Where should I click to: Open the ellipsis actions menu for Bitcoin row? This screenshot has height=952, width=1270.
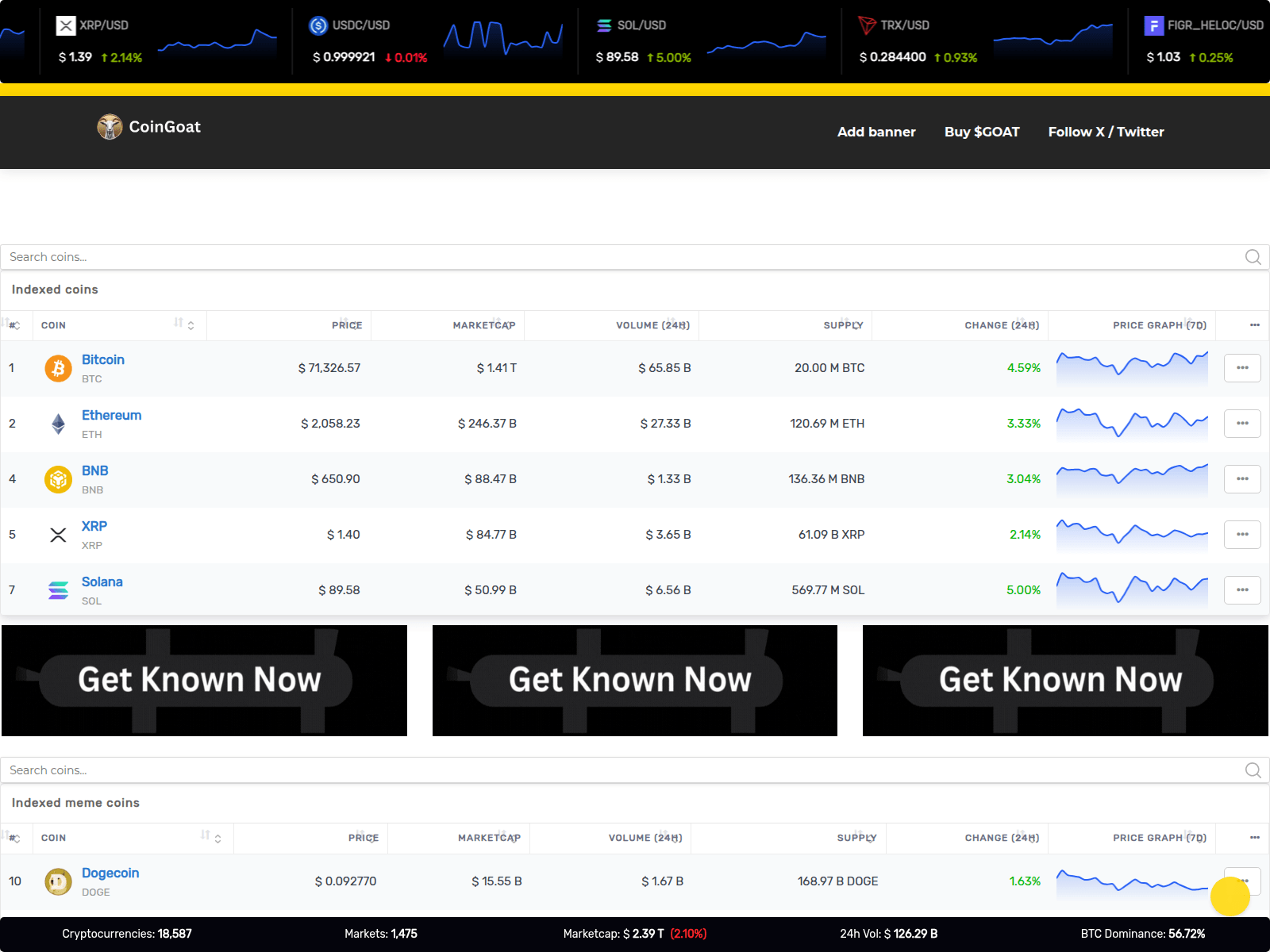click(x=1242, y=367)
